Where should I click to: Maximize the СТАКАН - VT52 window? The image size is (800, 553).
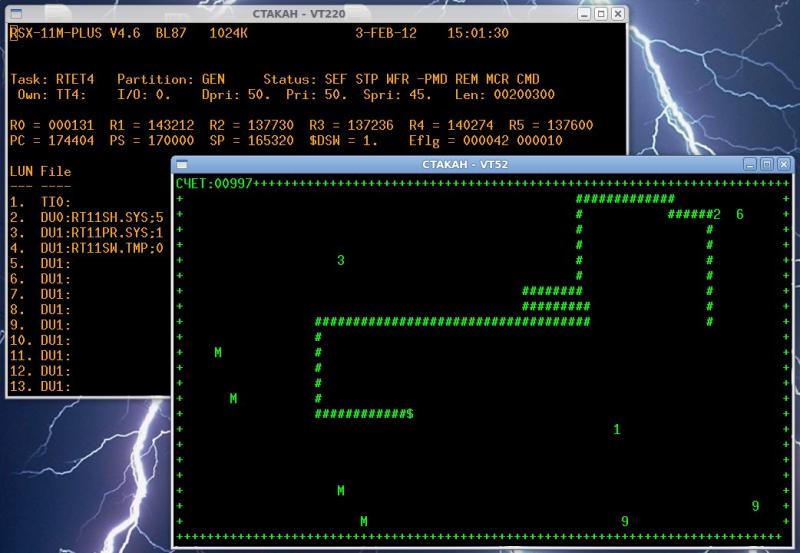pos(766,163)
